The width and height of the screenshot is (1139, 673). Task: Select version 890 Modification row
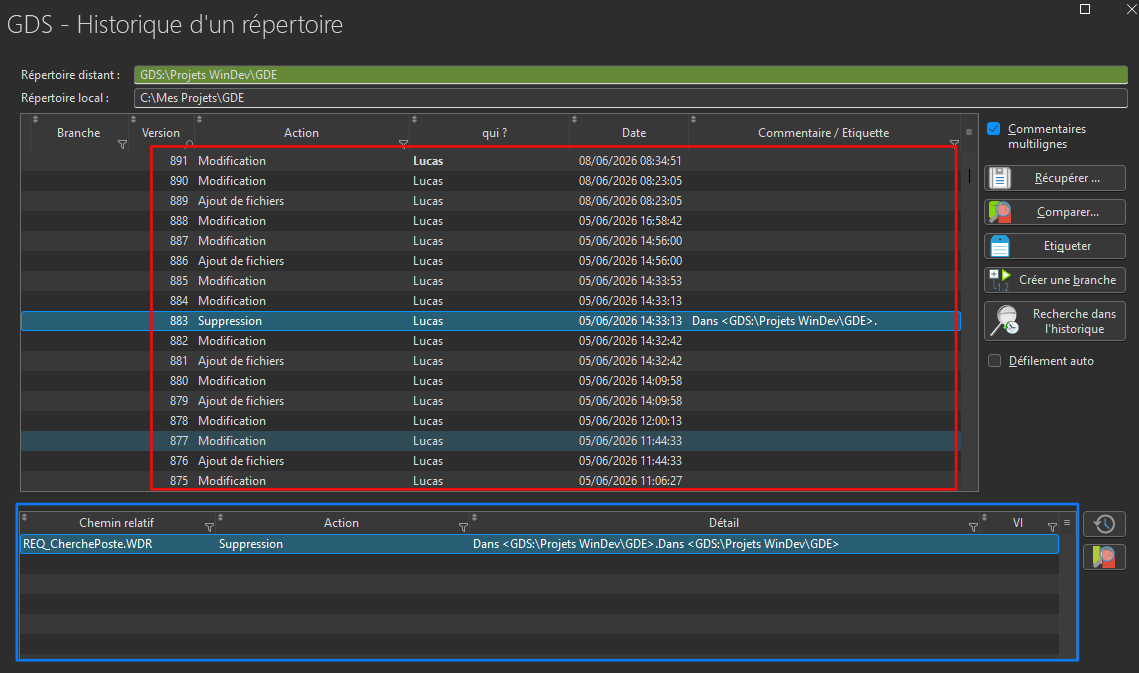point(491,181)
